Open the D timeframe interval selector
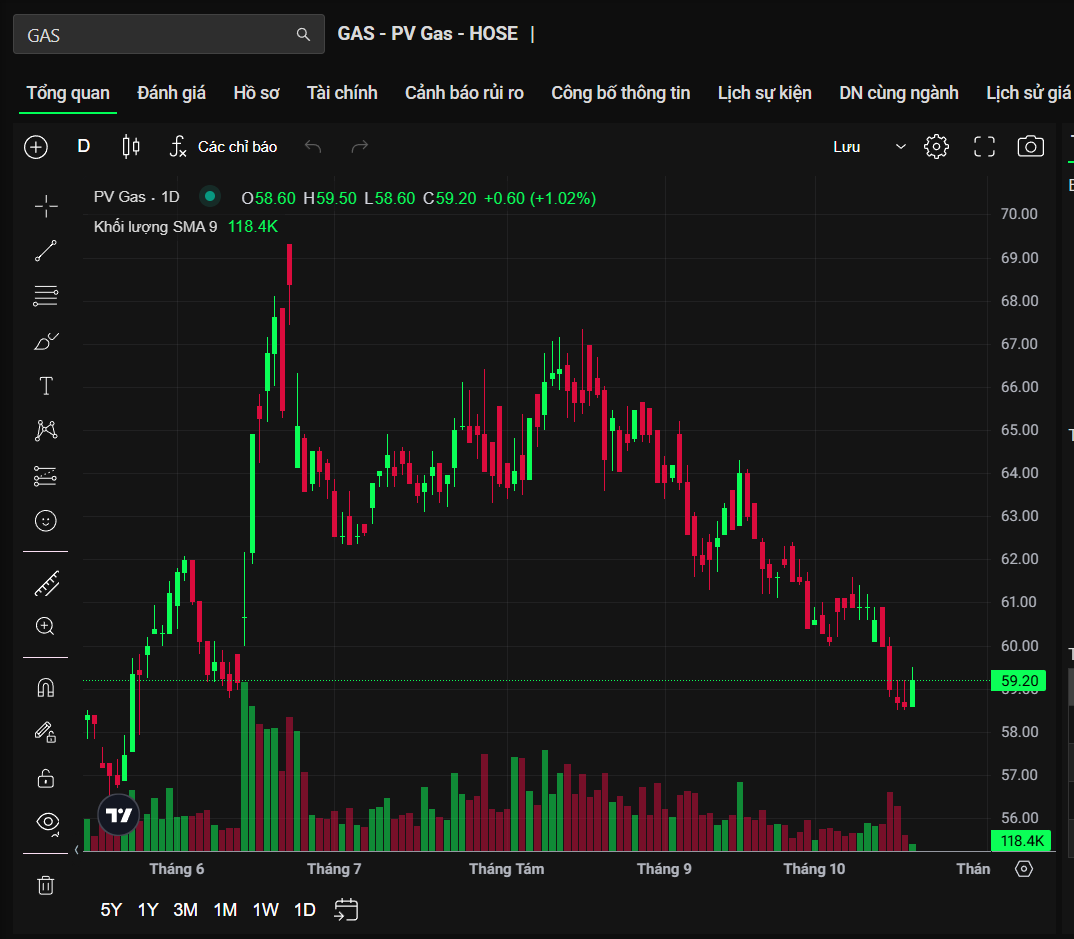Viewport: 1074px width, 939px height. pos(84,147)
